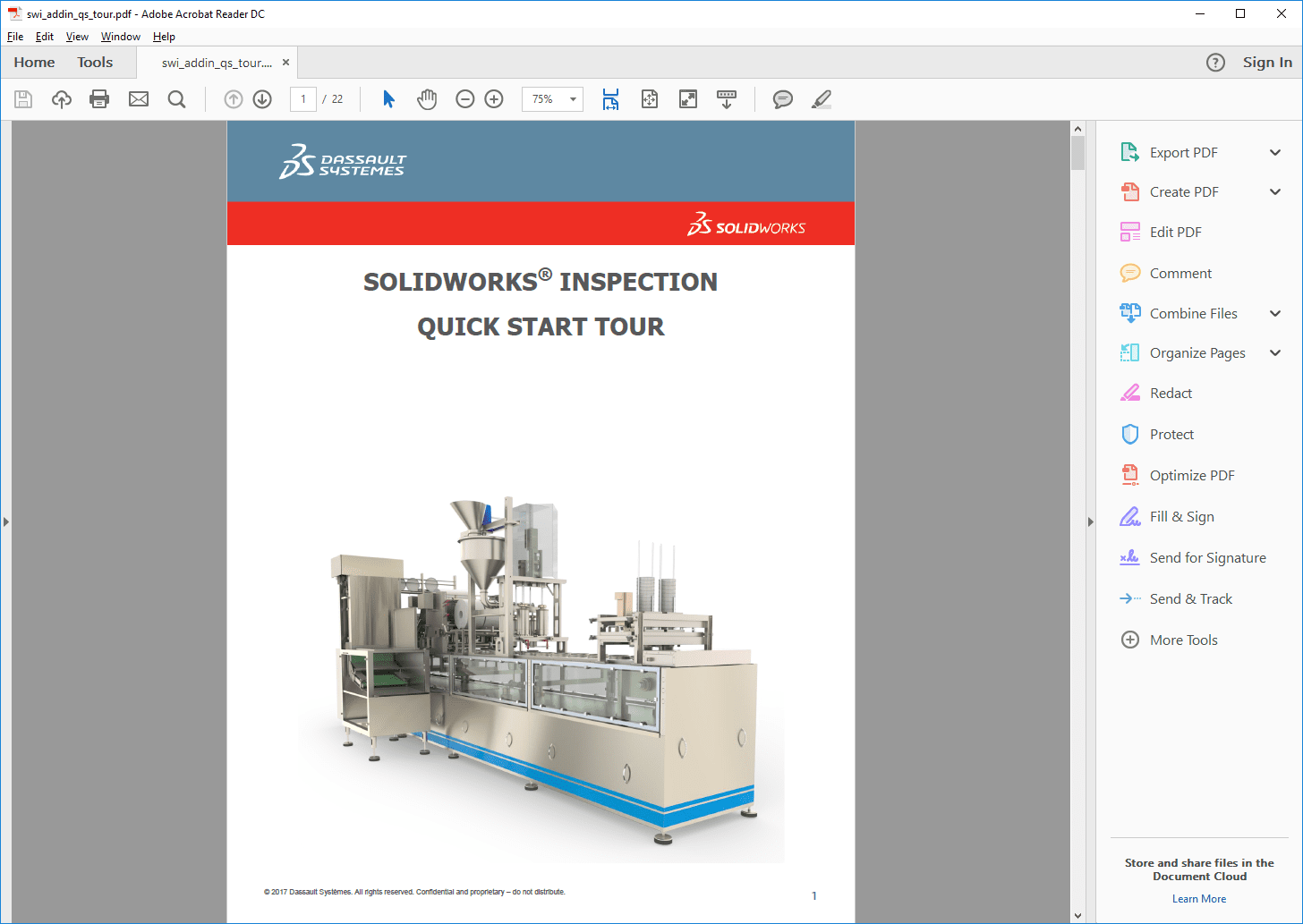The width and height of the screenshot is (1303, 924).
Task: Click the add sticky note comment icon
Action: coord(783,99)
